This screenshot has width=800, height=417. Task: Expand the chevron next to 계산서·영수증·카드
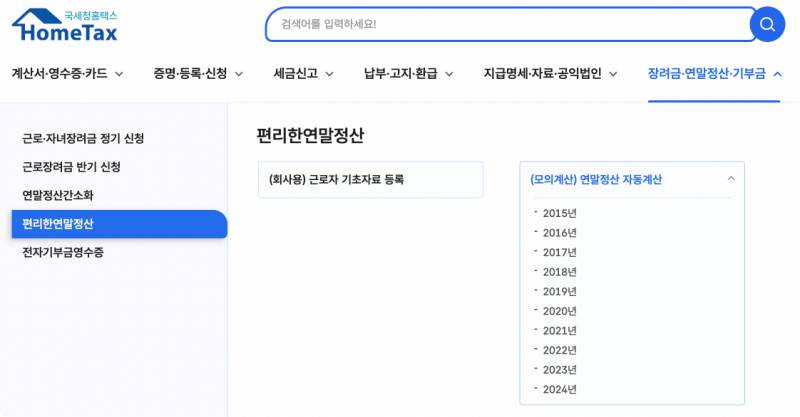click(x=119, y=74)
